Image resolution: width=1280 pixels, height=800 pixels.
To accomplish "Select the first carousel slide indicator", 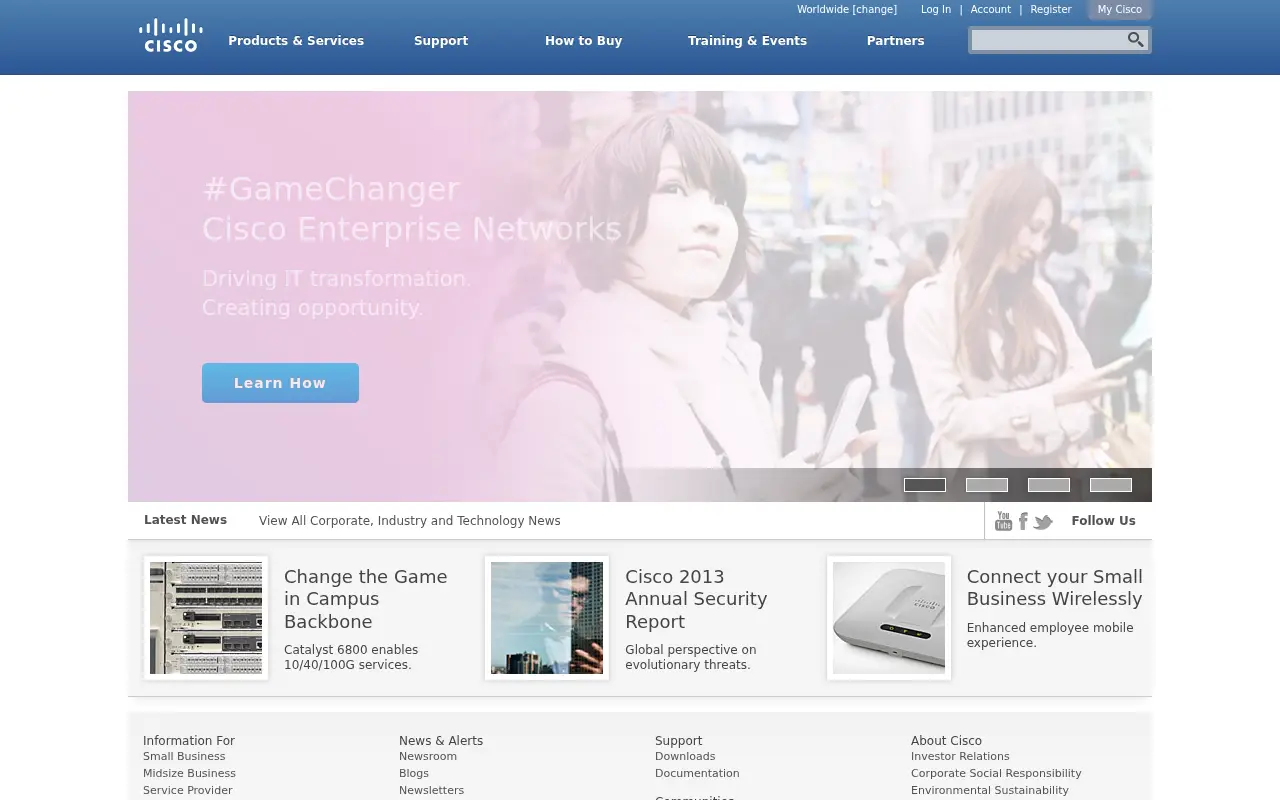I will (x=925, y=485).
